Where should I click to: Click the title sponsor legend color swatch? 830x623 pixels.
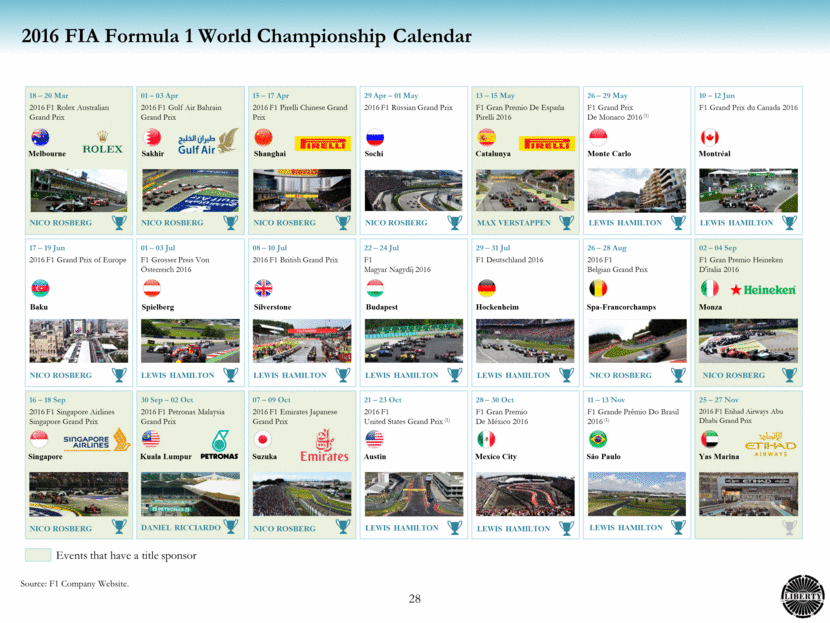[37, 555]
